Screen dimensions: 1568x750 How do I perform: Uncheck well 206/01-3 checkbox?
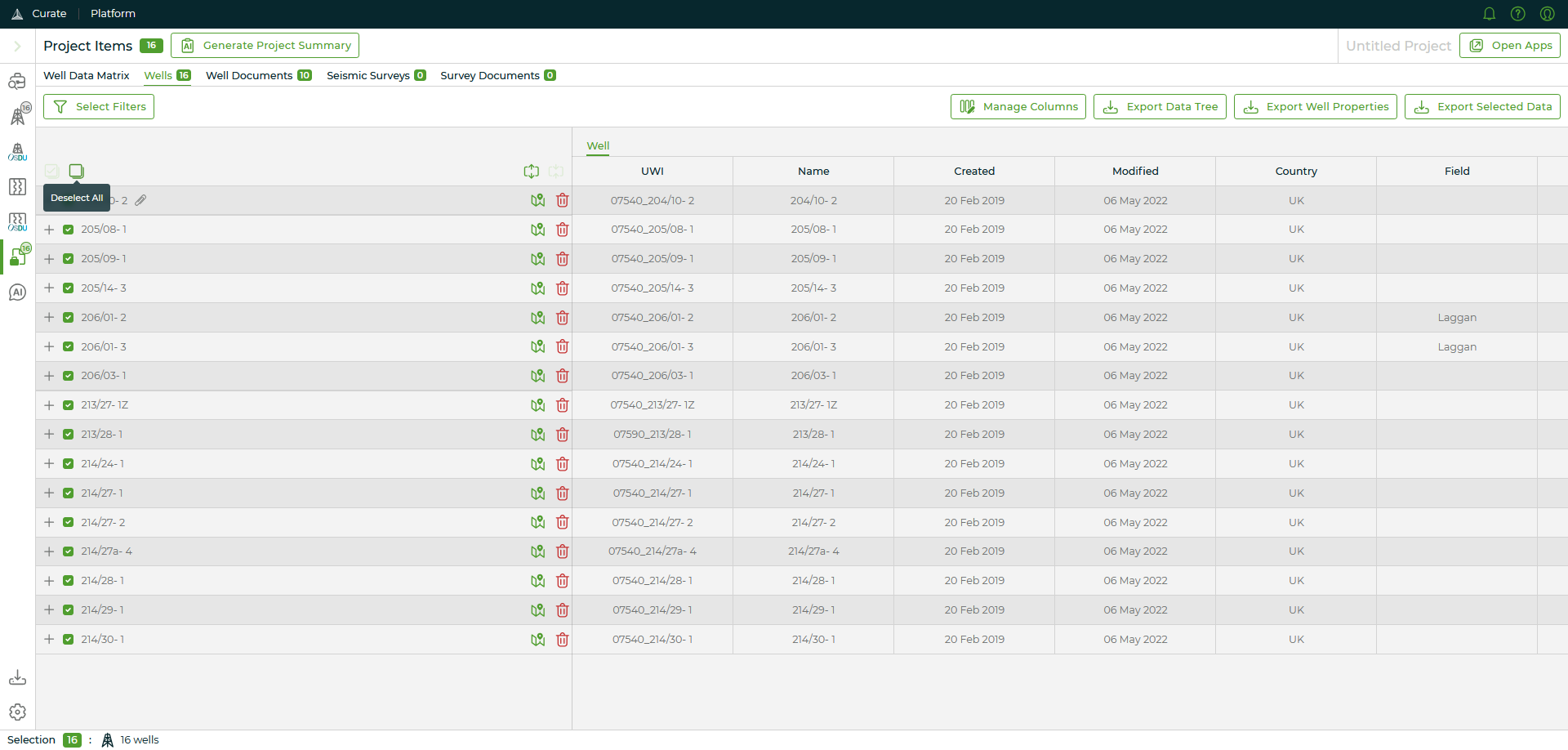pos(69,347)
